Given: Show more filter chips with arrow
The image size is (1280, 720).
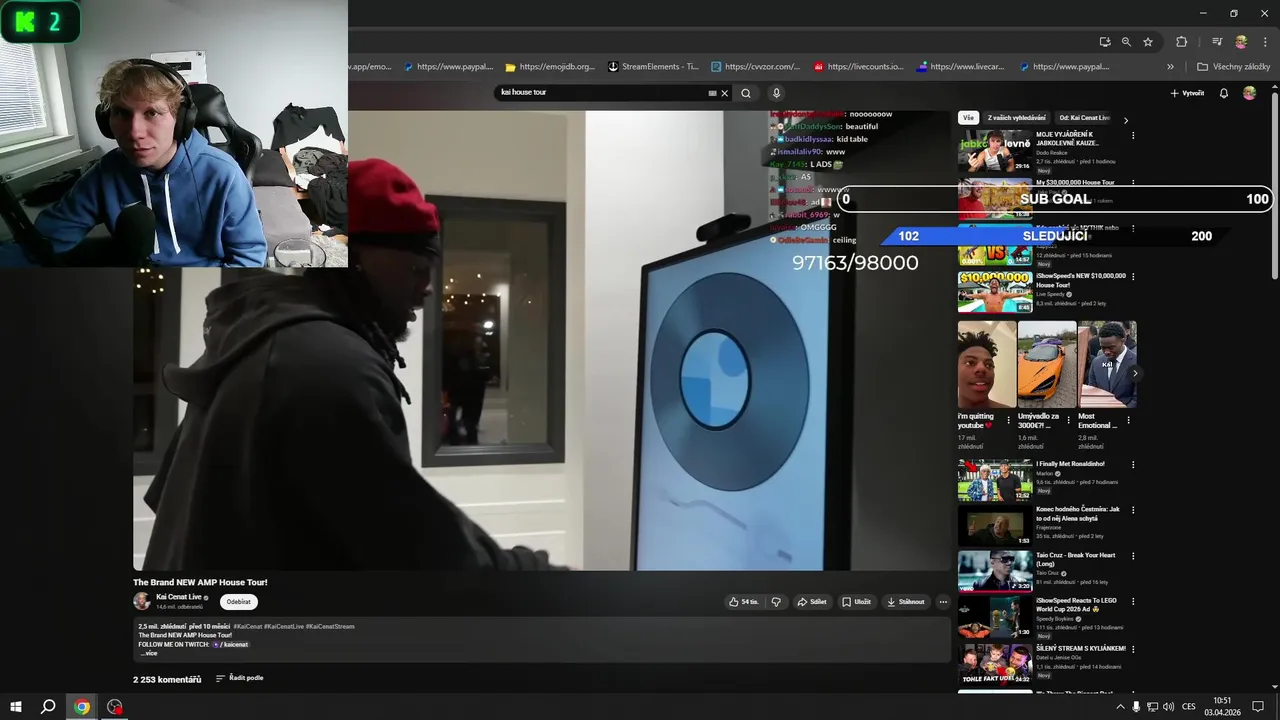Looking at the screenshot, I should 1126,119.
